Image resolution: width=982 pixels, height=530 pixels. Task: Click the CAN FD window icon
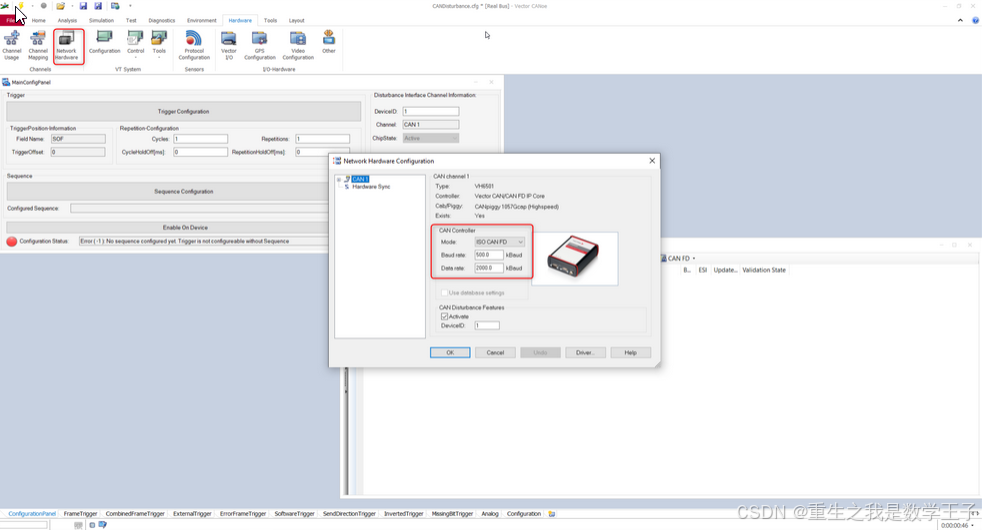pos(664,258)
